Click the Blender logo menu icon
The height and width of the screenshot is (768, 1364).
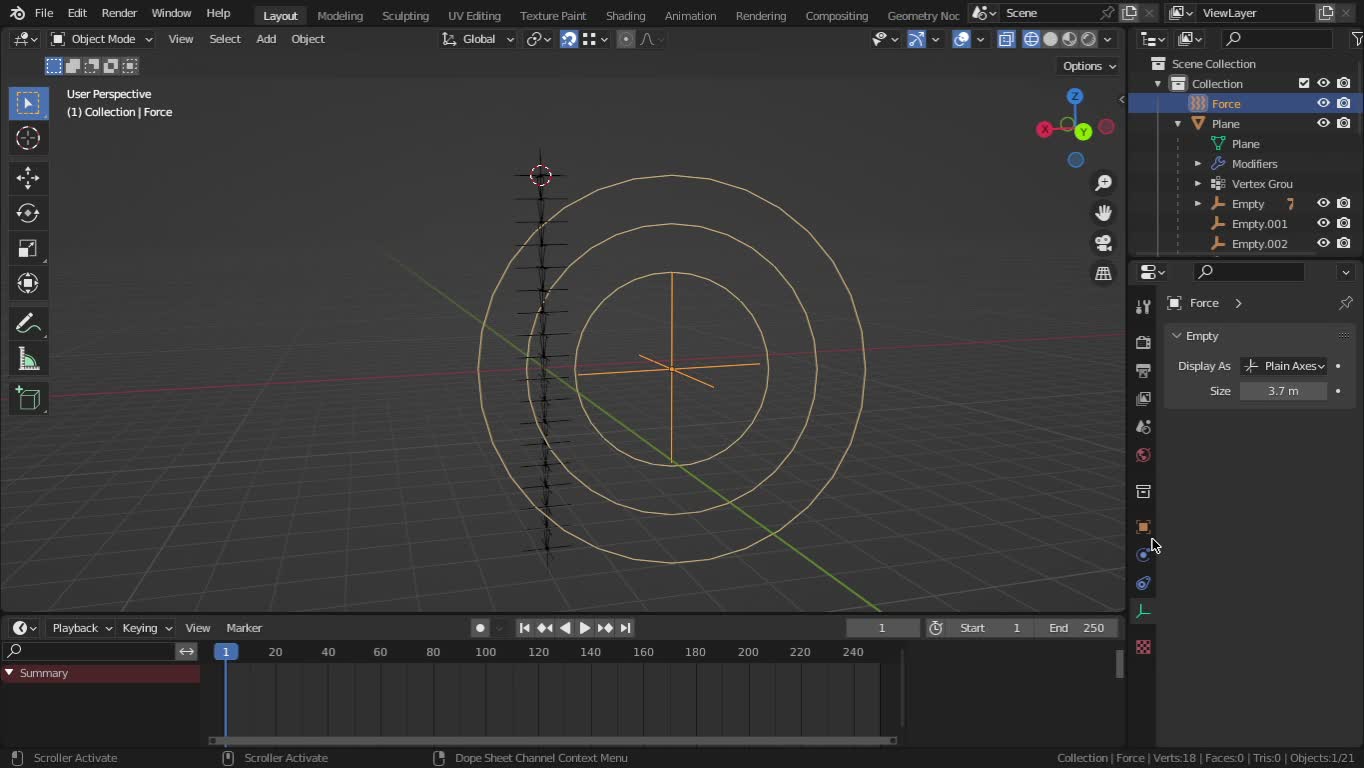pos(17,13)
